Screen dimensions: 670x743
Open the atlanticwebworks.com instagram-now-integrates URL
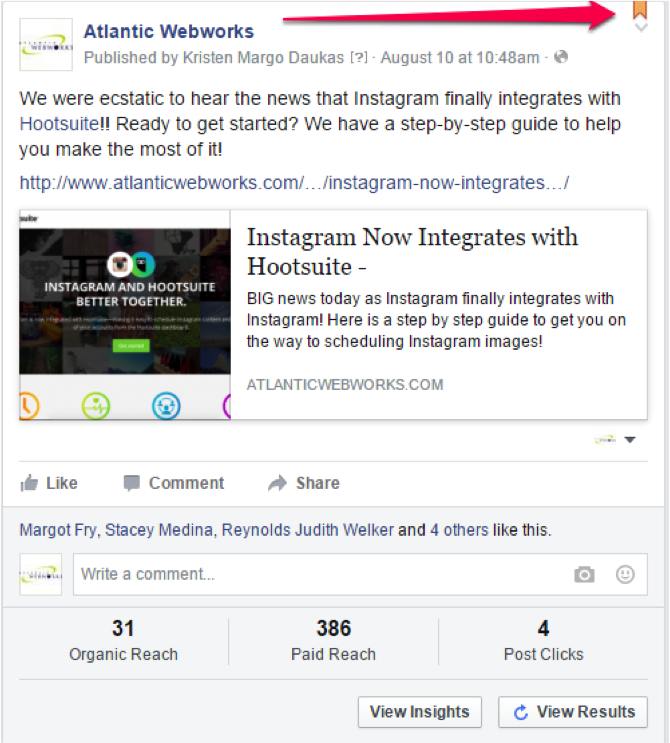pyautogui.click(x=294, y=183)
